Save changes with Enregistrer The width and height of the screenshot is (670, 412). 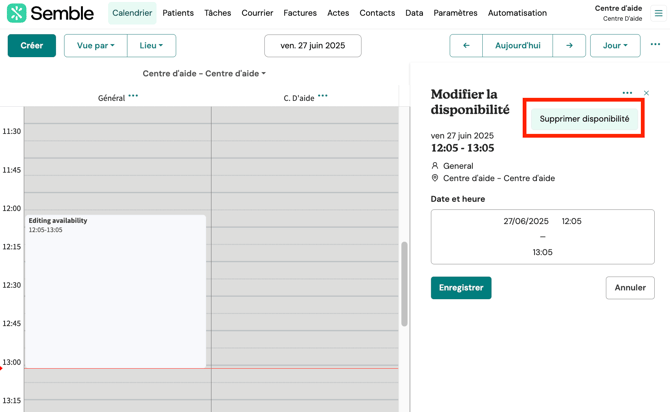[x=461, y=288]
